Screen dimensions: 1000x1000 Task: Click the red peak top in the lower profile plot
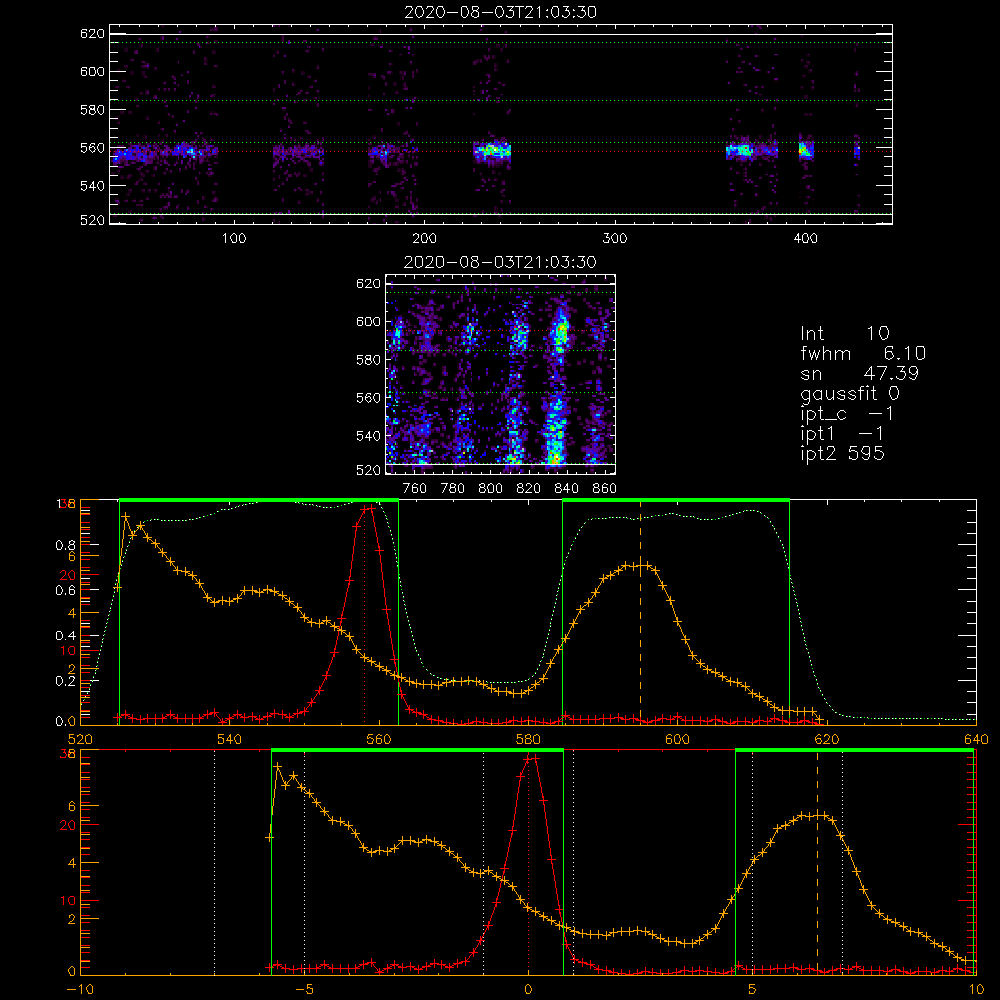[531, 758]
